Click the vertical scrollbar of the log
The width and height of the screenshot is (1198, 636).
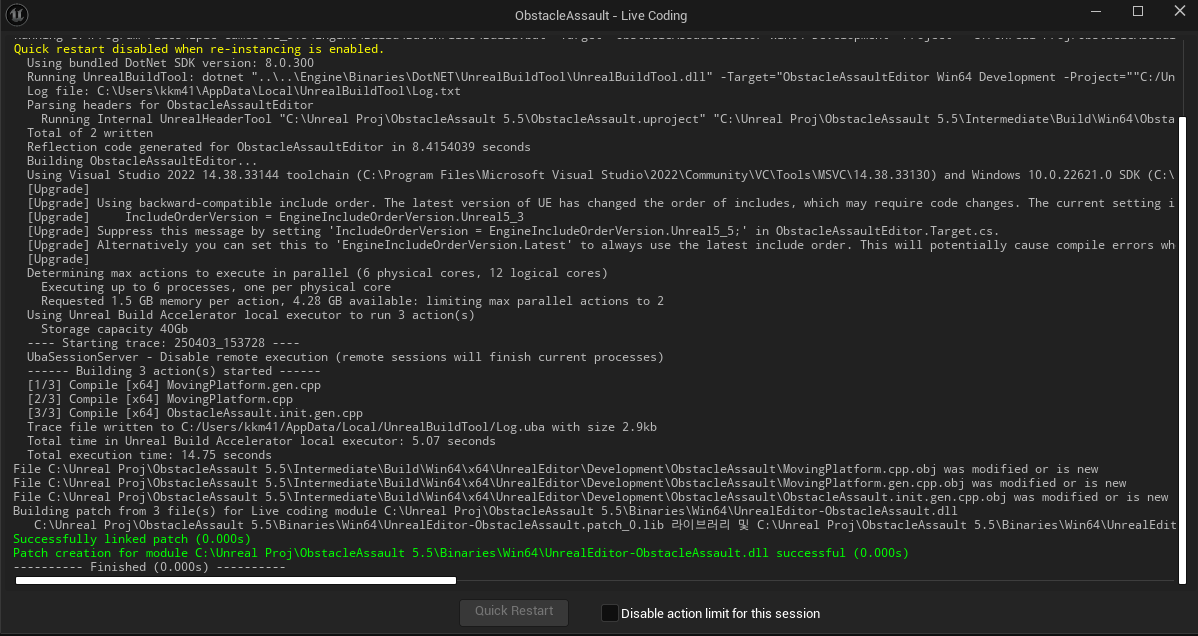(1183, 348)
